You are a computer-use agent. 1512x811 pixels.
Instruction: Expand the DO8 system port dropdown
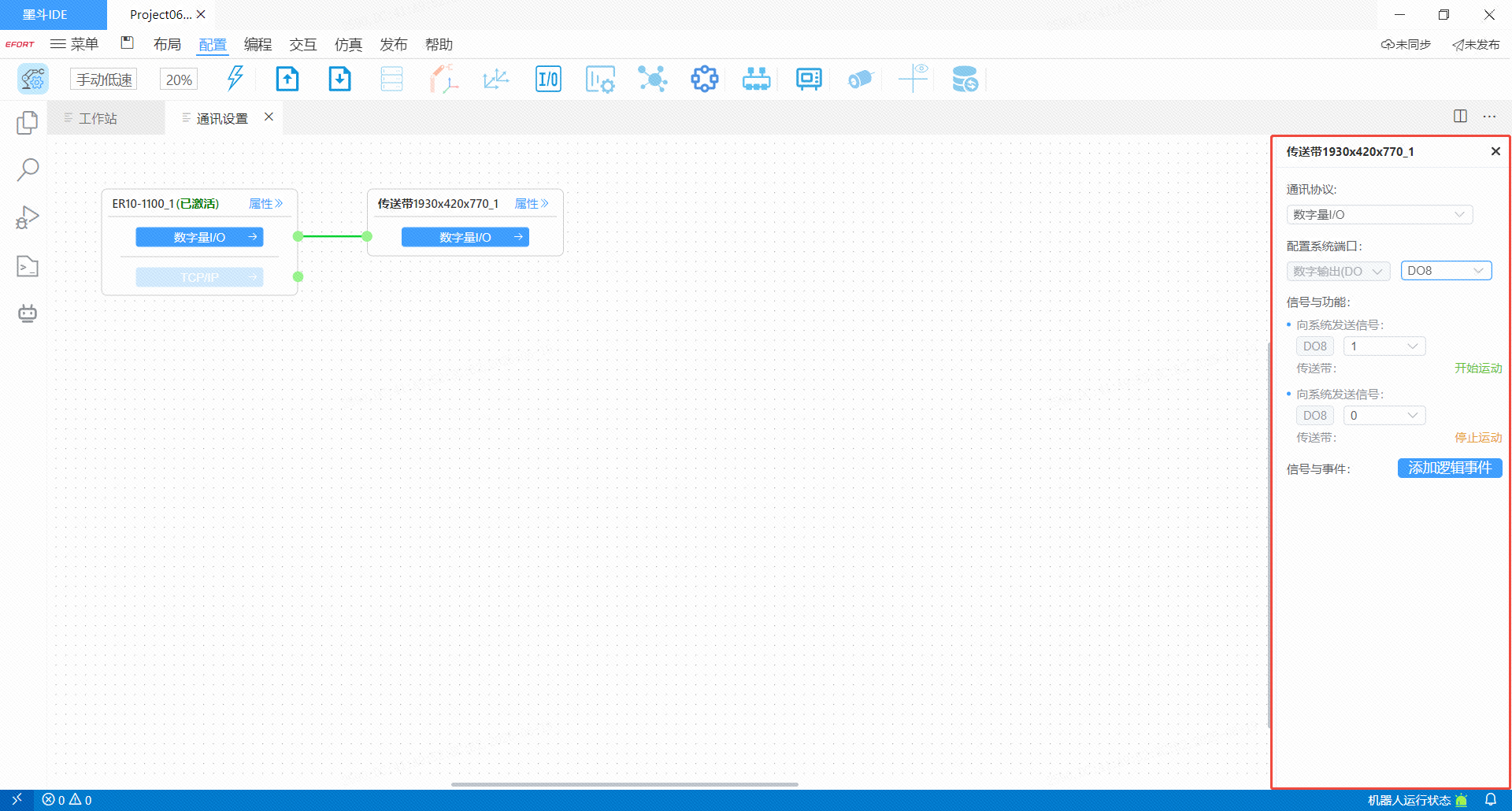pyautogui.click(x=1446, y=271)
